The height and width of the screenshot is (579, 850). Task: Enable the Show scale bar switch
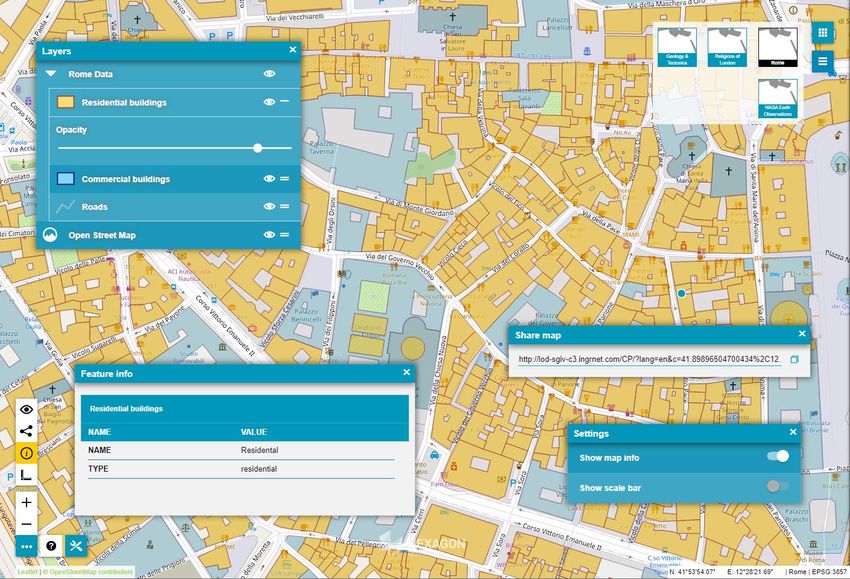coord(778,486)
